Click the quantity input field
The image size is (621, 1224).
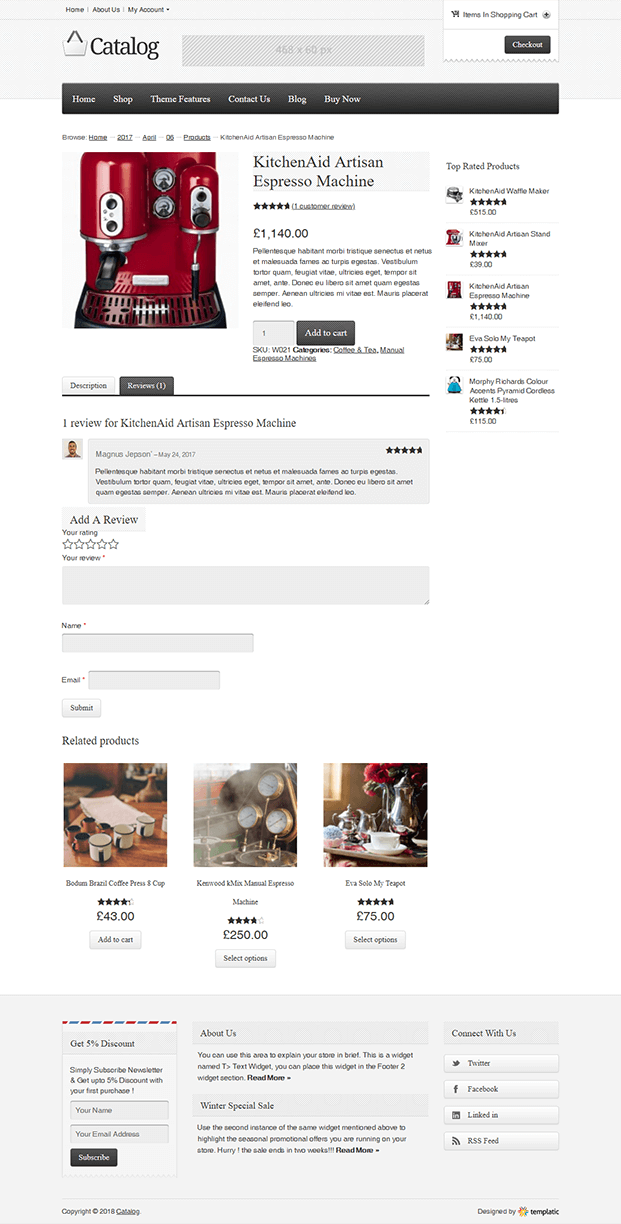(273, 333)
